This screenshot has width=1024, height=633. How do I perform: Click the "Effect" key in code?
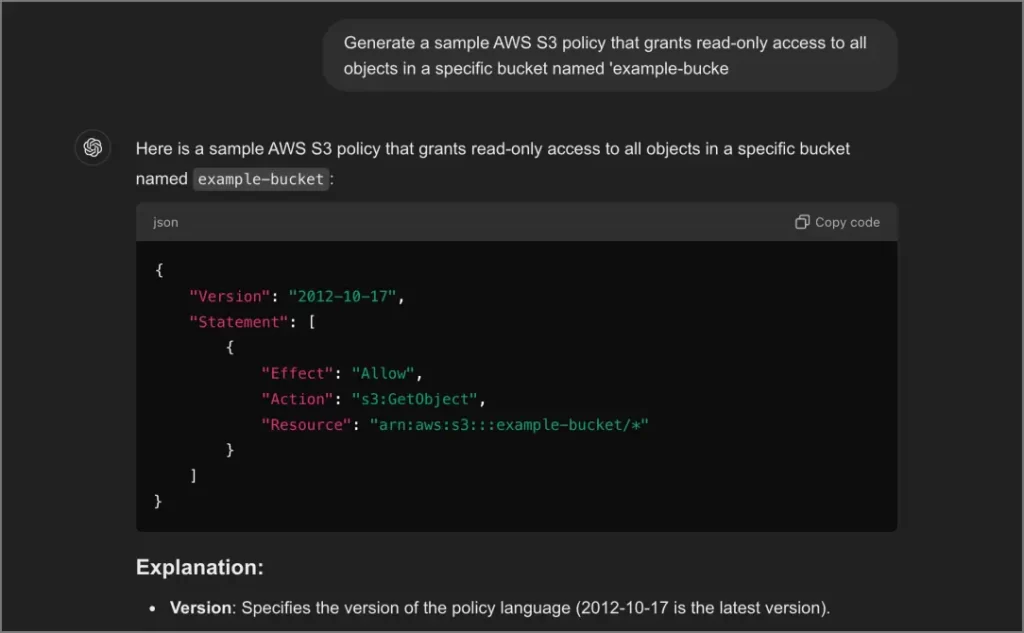tap(297, 373)
